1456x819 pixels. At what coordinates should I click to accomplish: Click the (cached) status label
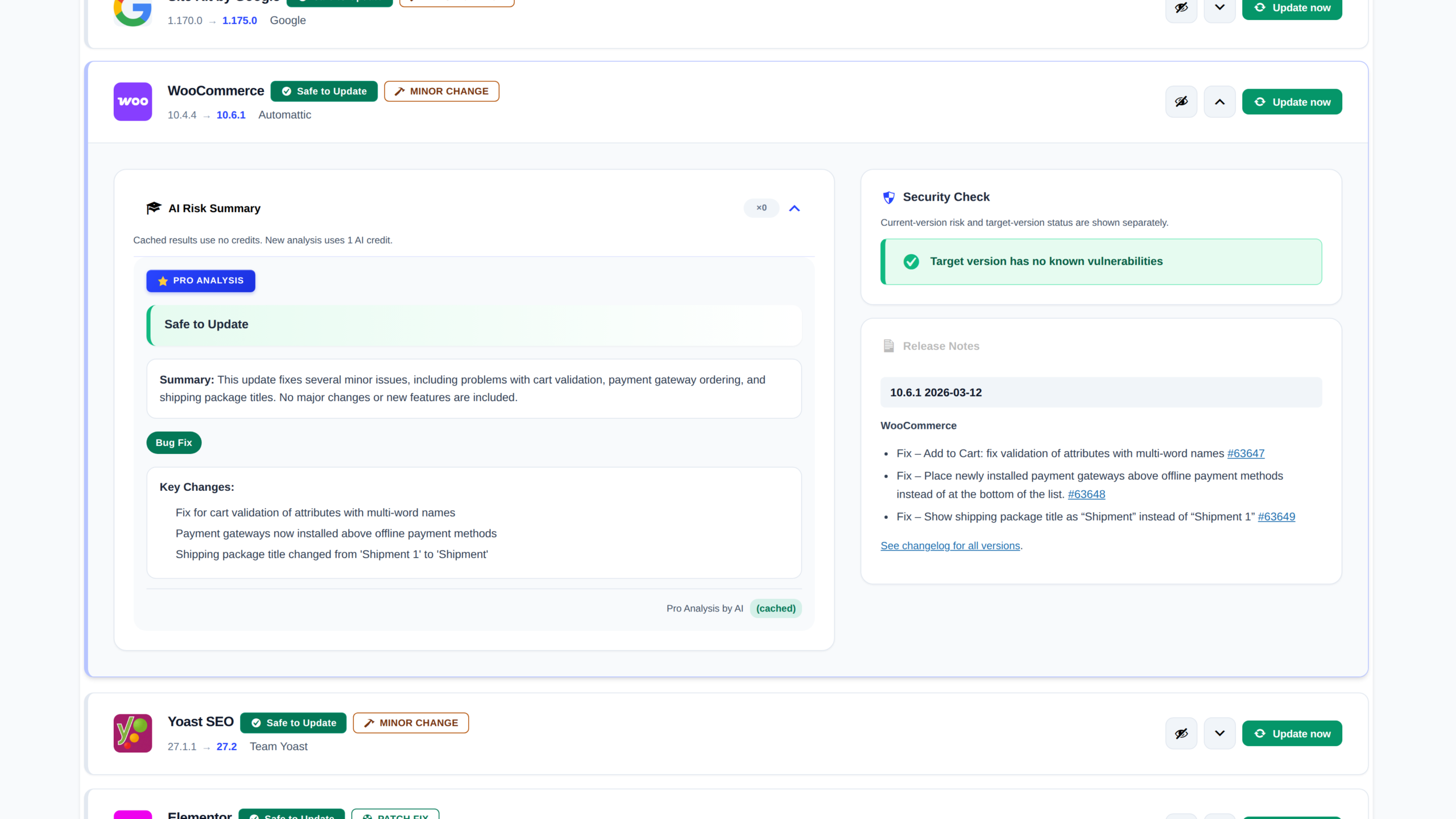pyautogui.click(x=776, y=609)
